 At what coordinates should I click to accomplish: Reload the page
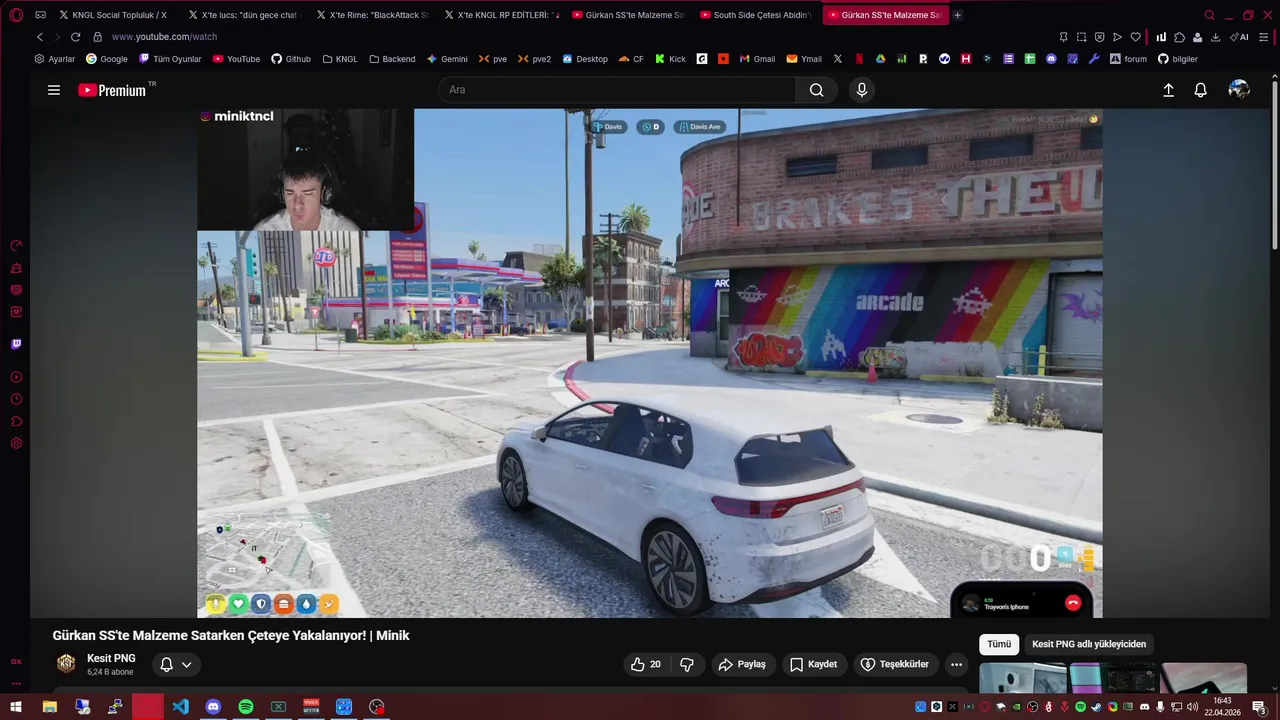pyautogui.click(x=75, y=37)
